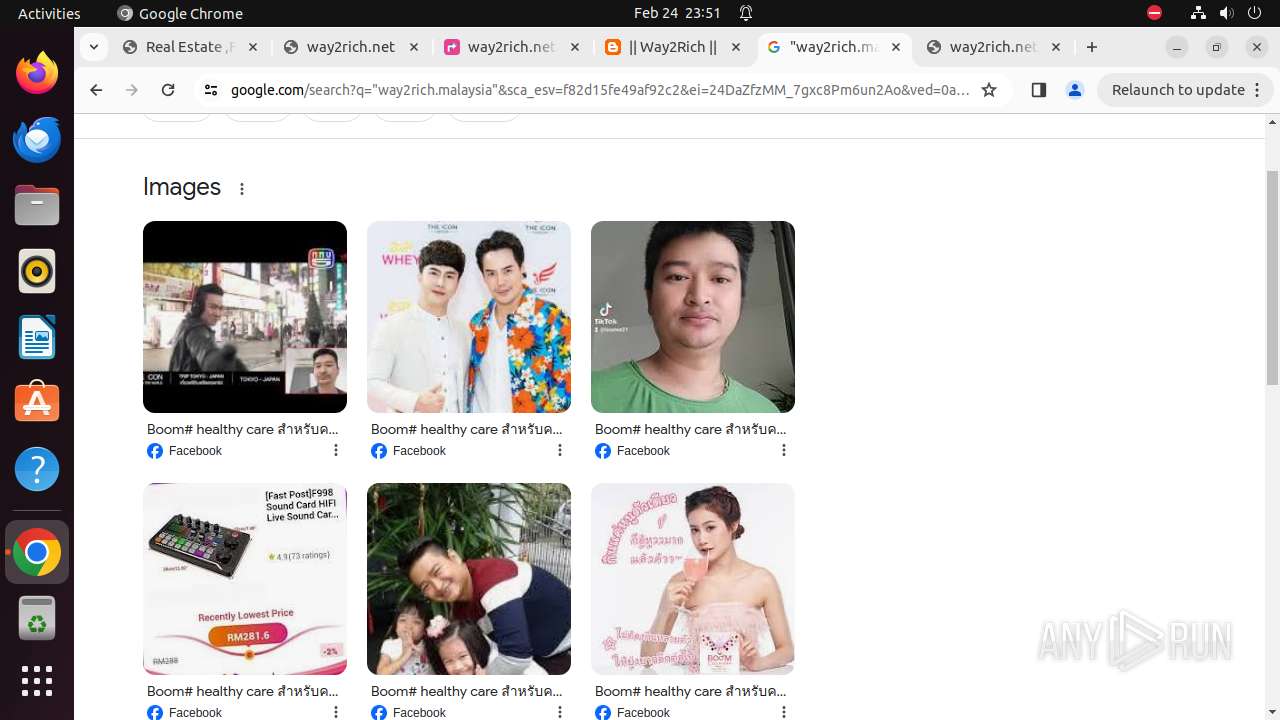Screen dimensions: 1280x720
Task: Open the Activities overview
Action: click(49, 13)
